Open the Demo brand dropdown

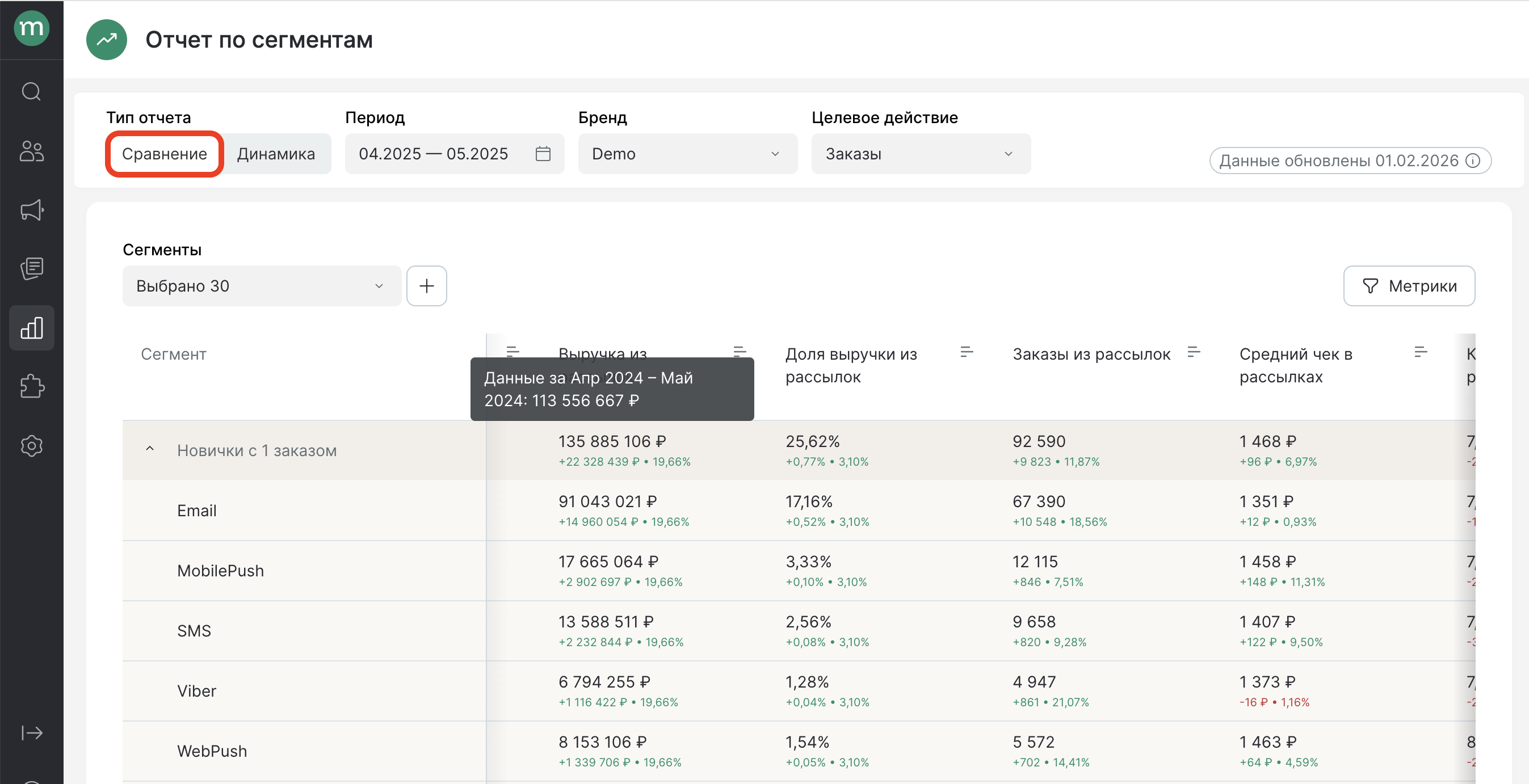point(687,154)
